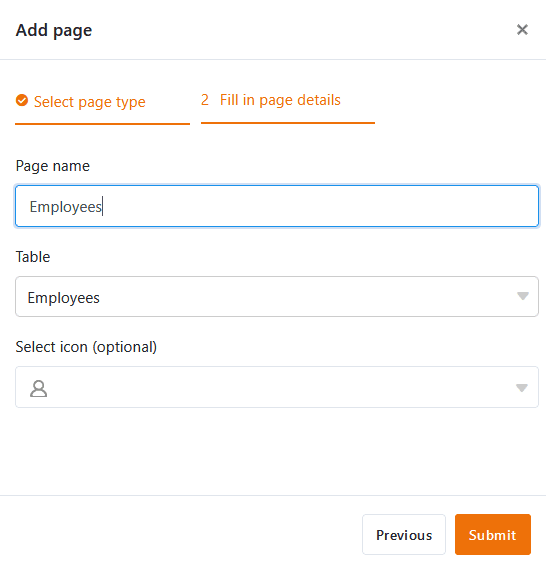Close the Add page dialog

522,29
